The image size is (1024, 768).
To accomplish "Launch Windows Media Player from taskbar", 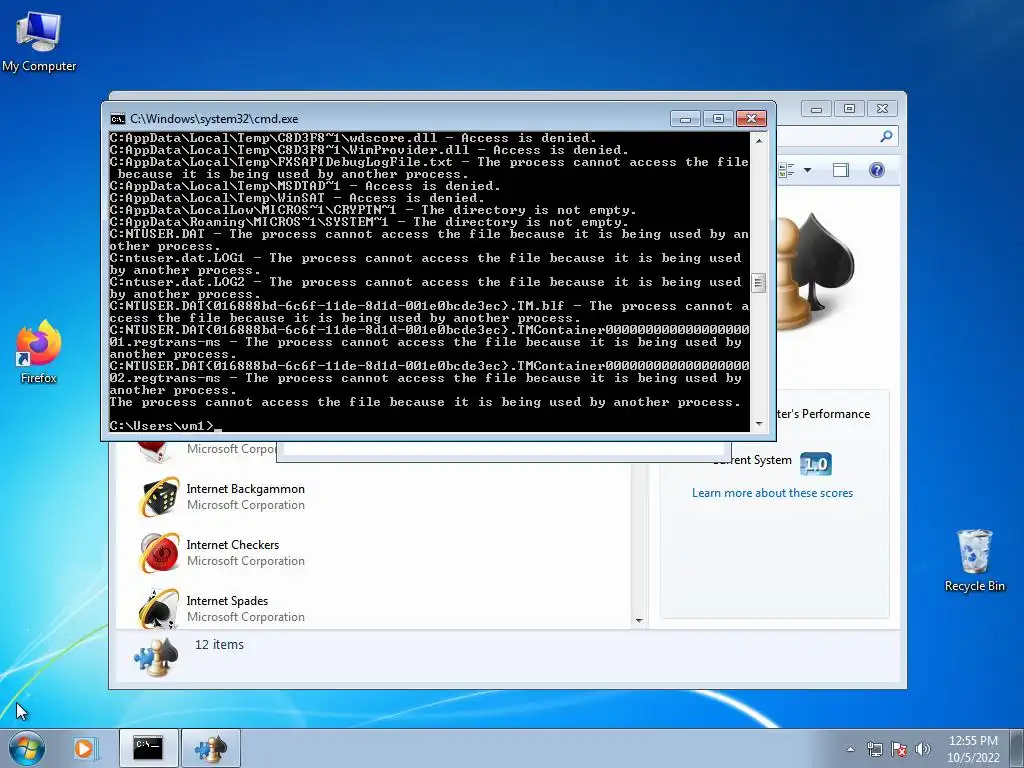I will click(x=84, y=748).
